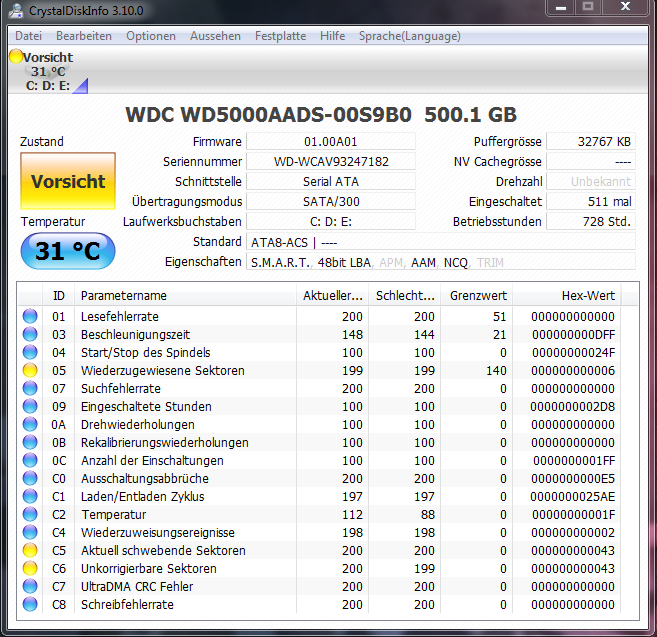Click yellow circle for Unkorrigierbare Sektoren
The image size is (657, 637).
click(x=30, y=568)
